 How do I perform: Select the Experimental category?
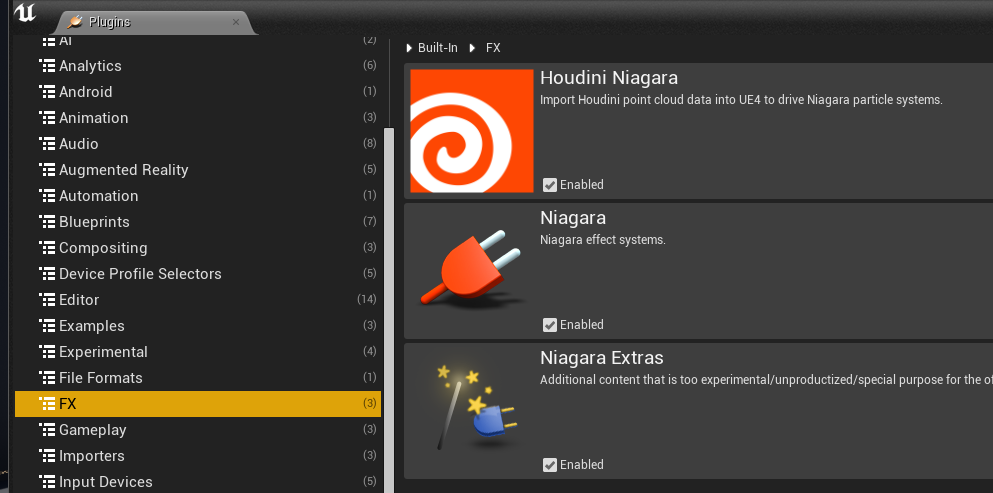pos(198,352)
